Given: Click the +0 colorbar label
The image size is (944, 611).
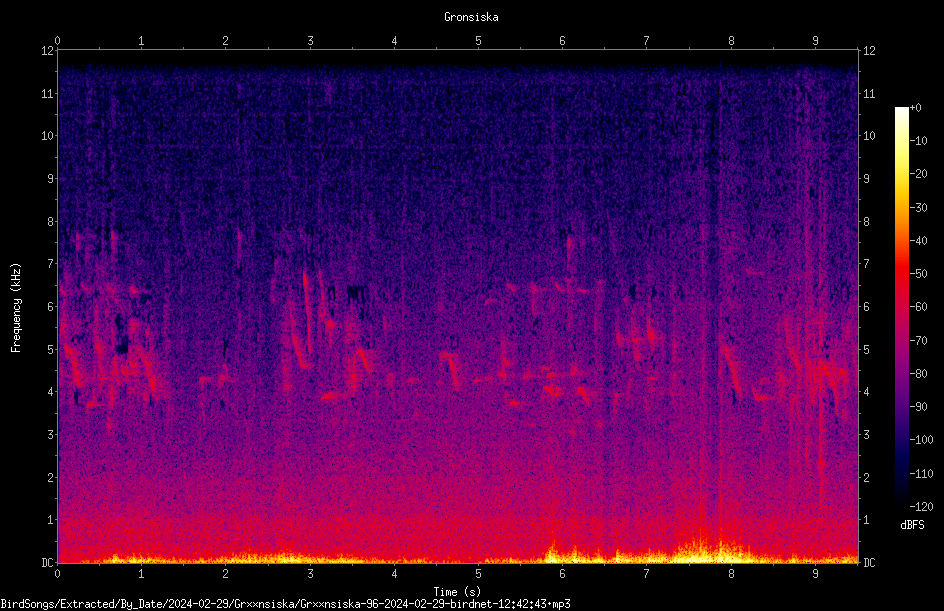Looking at the screenshot, I should coord(915,108).
